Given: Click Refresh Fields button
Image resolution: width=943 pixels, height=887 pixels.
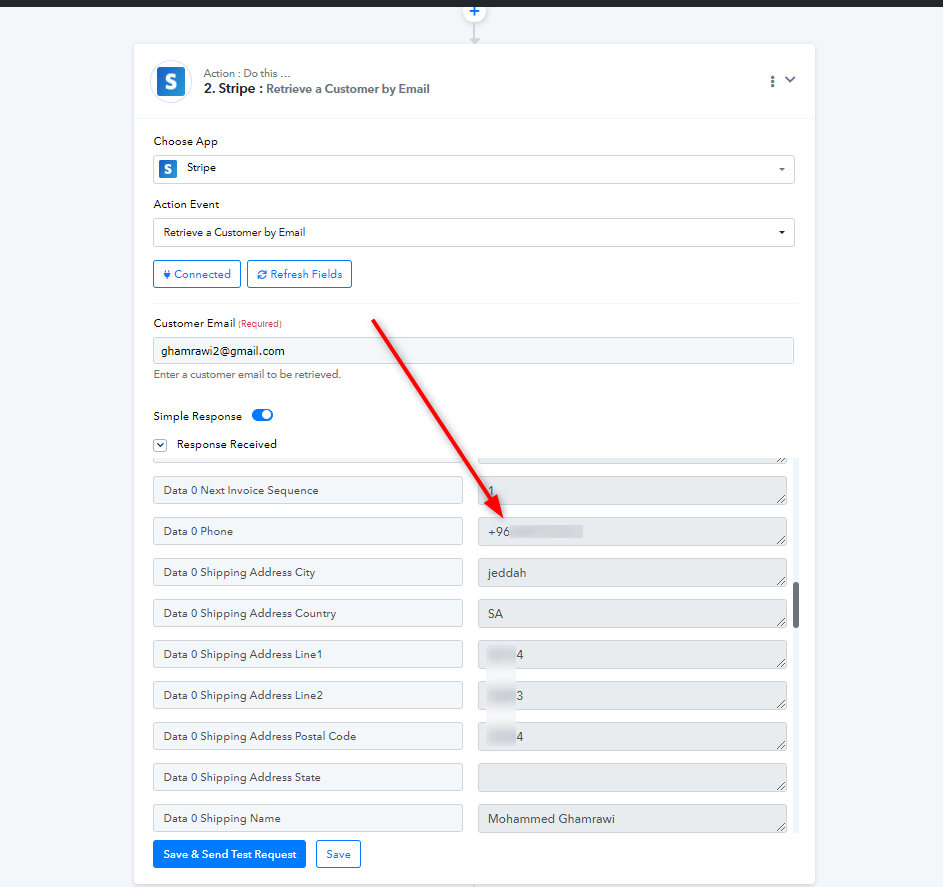Looking at the screenshot, I should (x=299, y=274).
